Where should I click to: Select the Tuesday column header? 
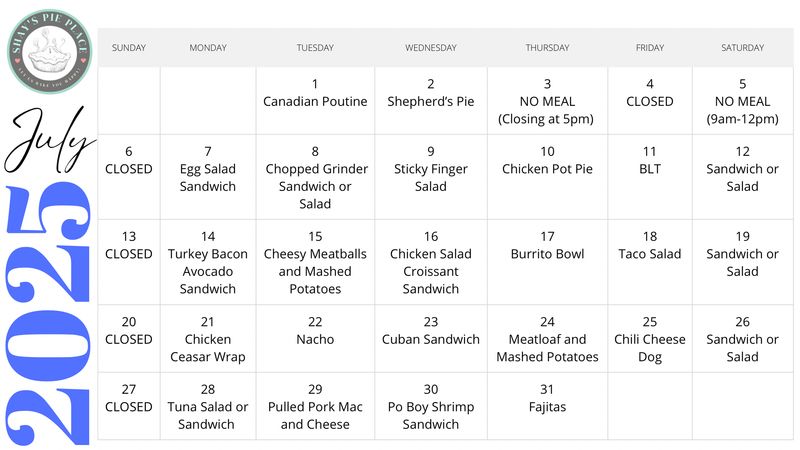(315, 47)
